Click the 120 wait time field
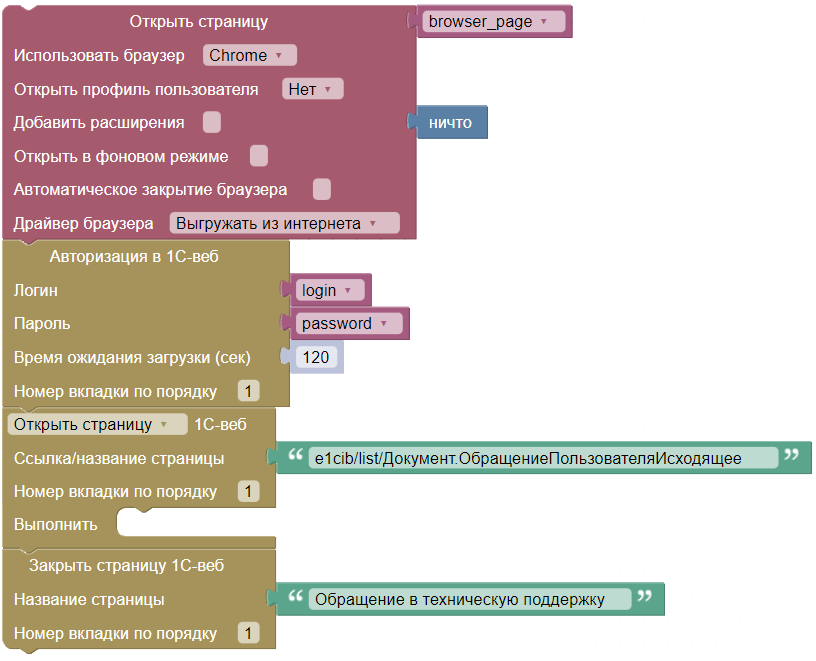The height and width of the screenshot is (661, 816). [316, 358]
